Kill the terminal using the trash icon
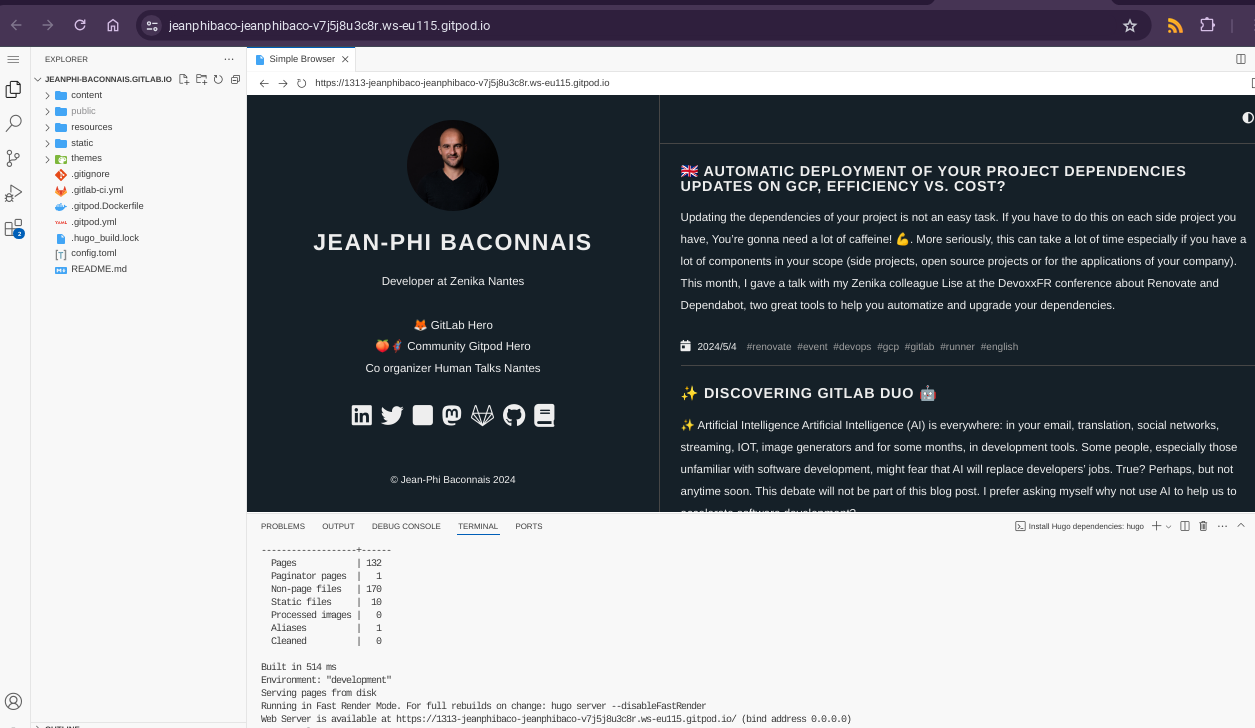Screen dimensions: 1255x728 tap(1203, 525)
